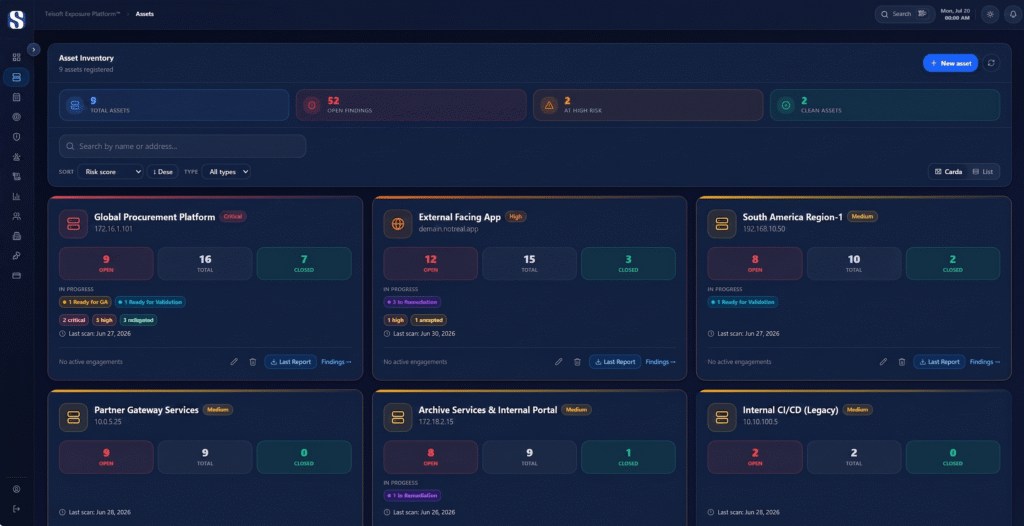Click the 3 Closed tile of External Facing App

[x=628, y=263]
